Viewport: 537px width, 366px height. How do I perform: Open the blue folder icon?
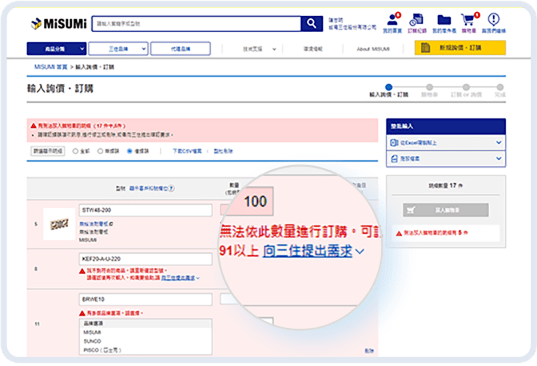point(444,20)
